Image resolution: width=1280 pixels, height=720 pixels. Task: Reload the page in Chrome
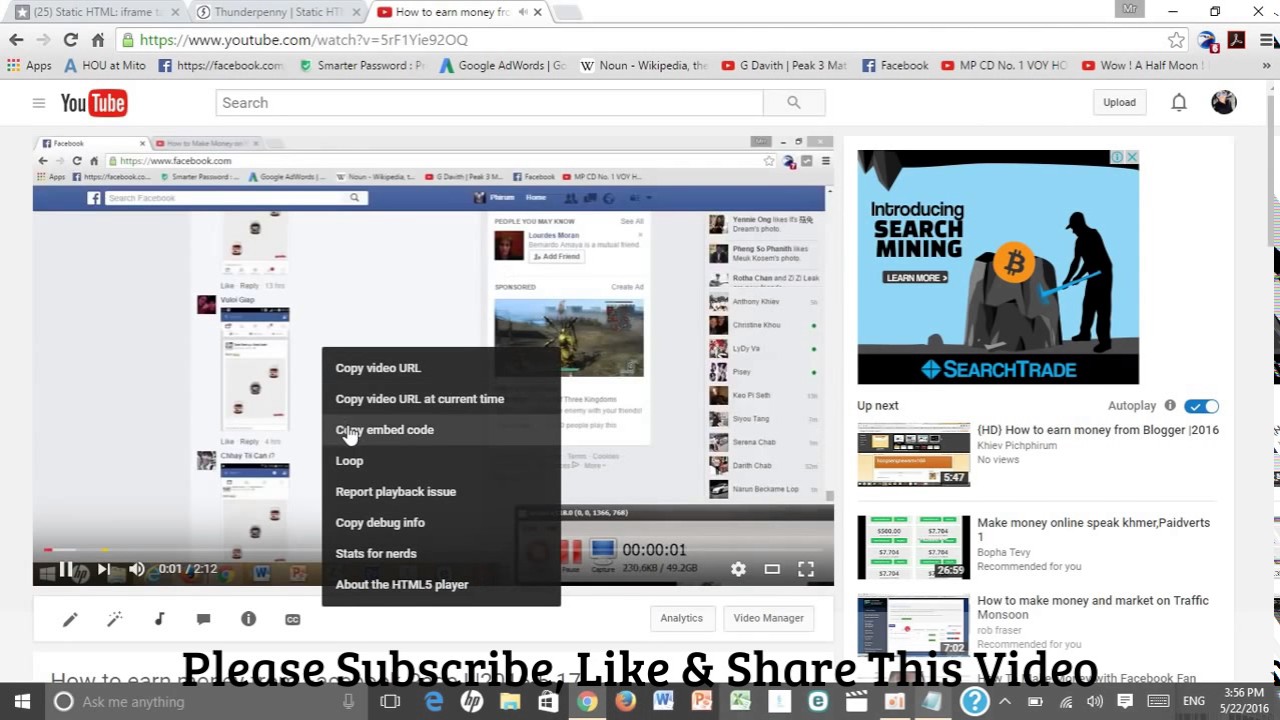pyautogui.click(x=70, y=40)
